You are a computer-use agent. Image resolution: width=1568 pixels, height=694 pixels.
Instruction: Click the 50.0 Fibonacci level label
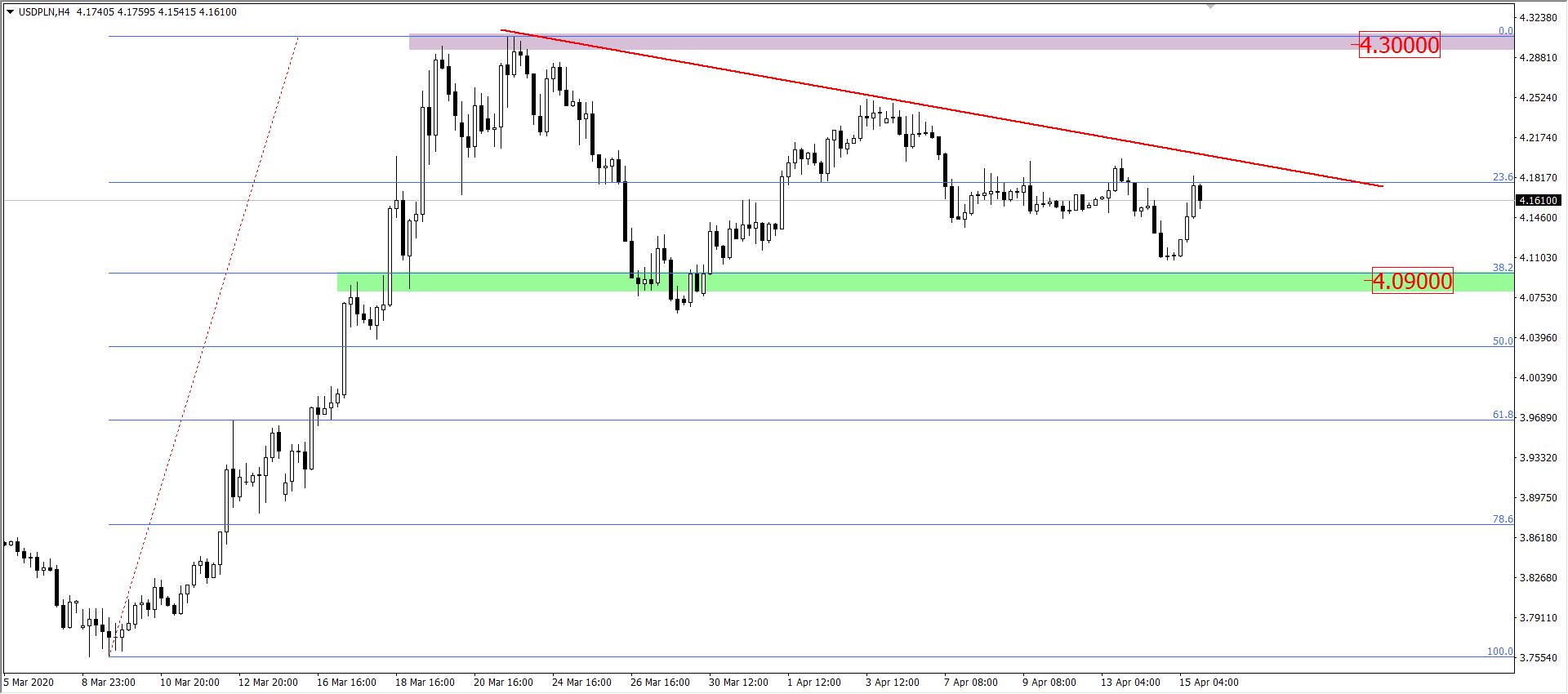pos(1502,340)
